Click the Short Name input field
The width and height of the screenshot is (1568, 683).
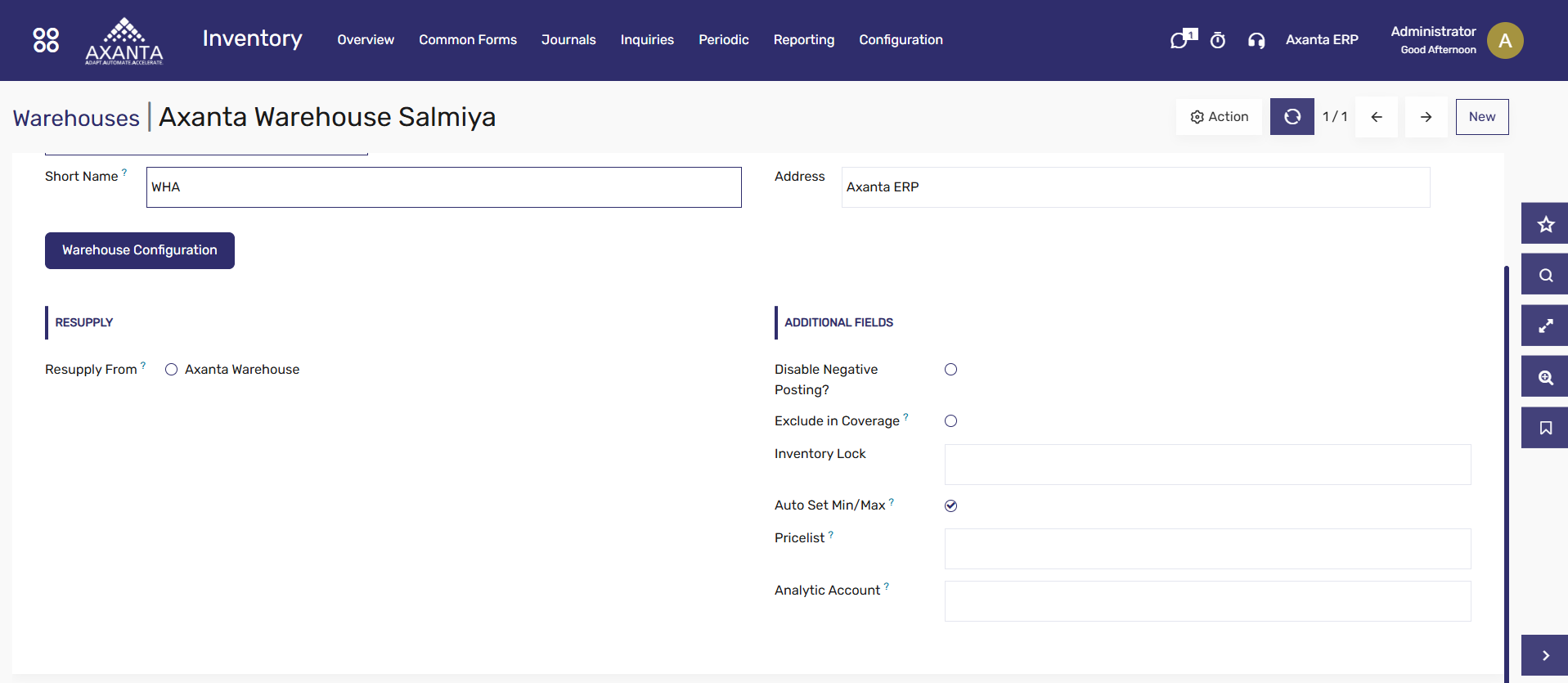[444, 187]
